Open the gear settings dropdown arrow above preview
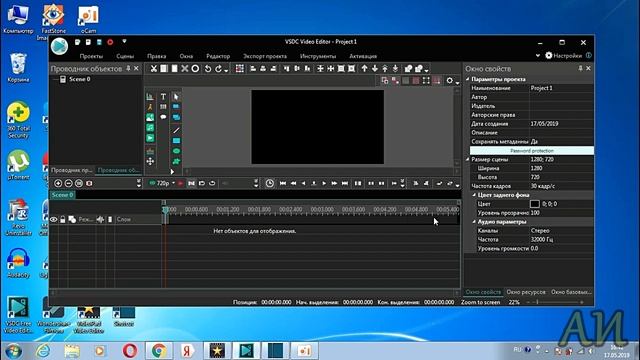Viewport: 640px width, 360px height. [457, 82]
